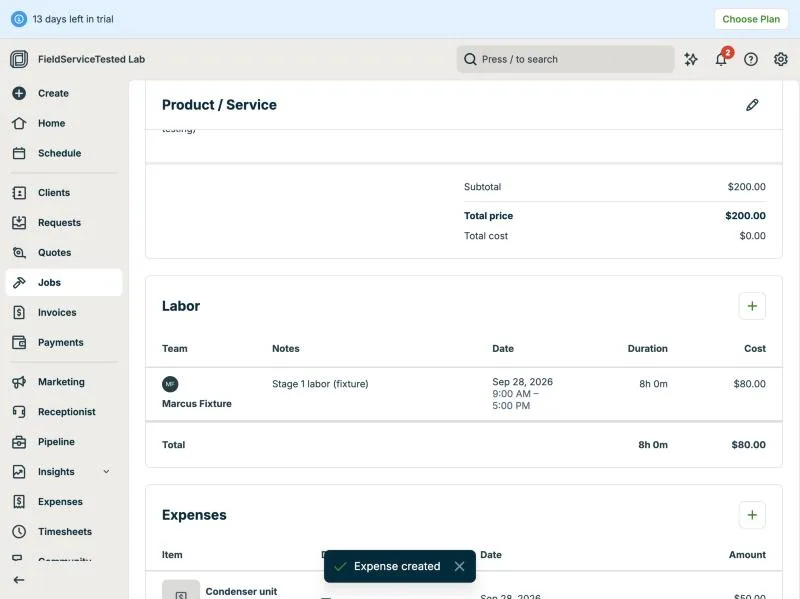Screen dimensions: 800x599
Task: Open the settings gear icon
Action: tap(781, 59)
